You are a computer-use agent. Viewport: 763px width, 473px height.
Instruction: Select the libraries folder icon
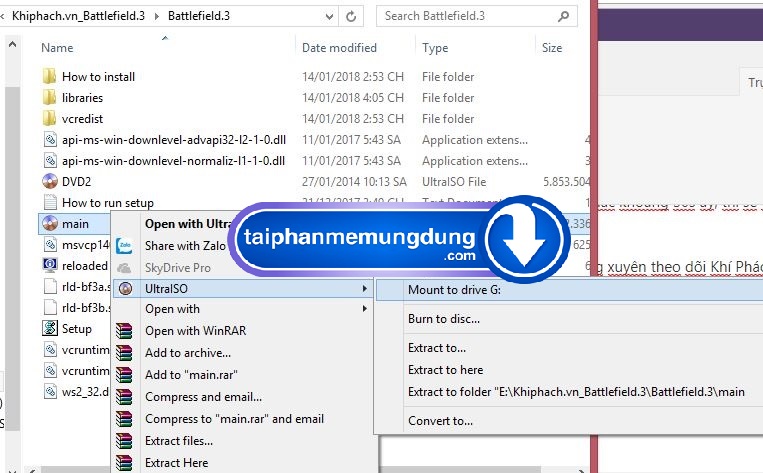49,97
